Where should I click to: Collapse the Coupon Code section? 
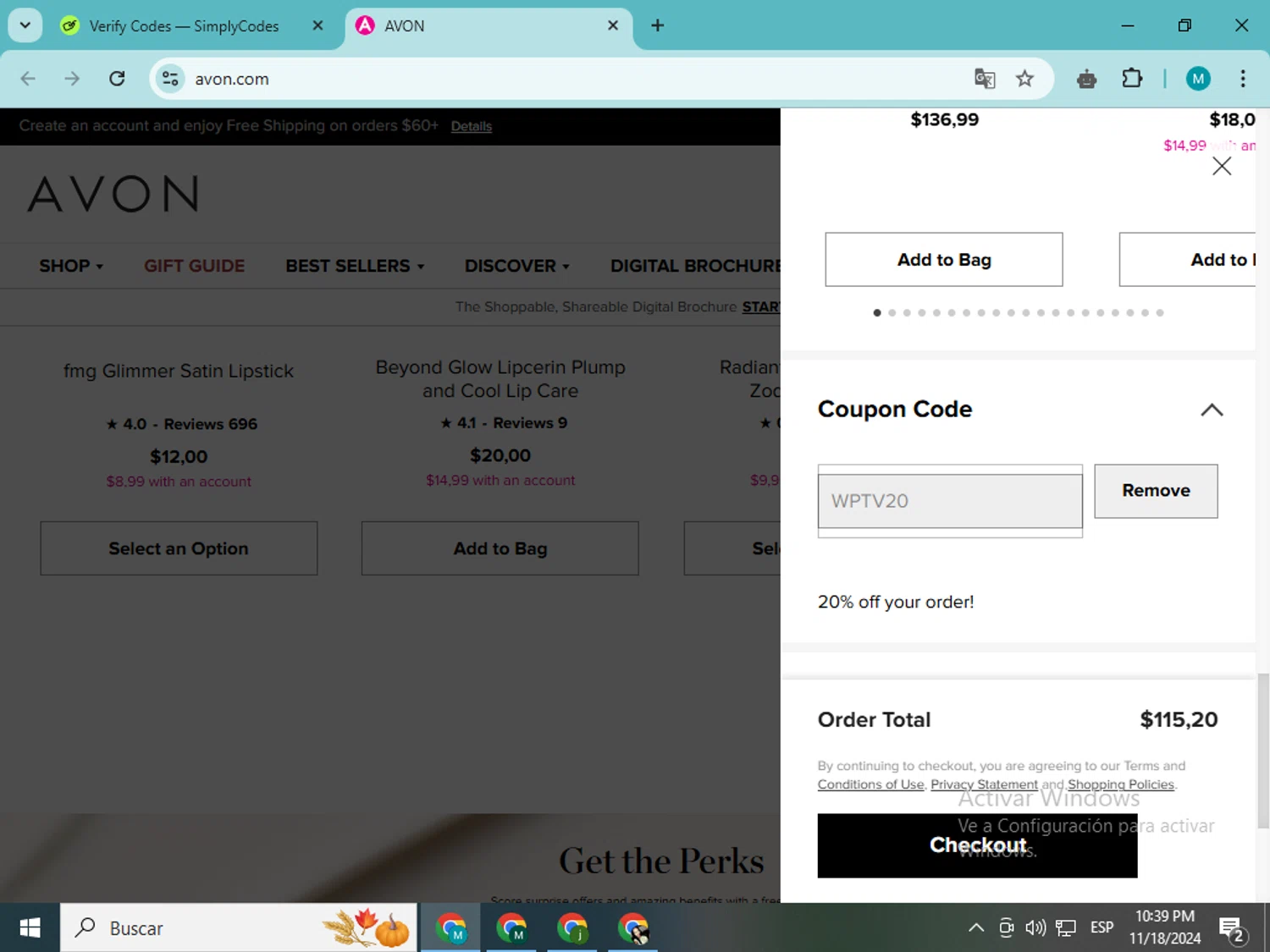(x=1212, y=410)
